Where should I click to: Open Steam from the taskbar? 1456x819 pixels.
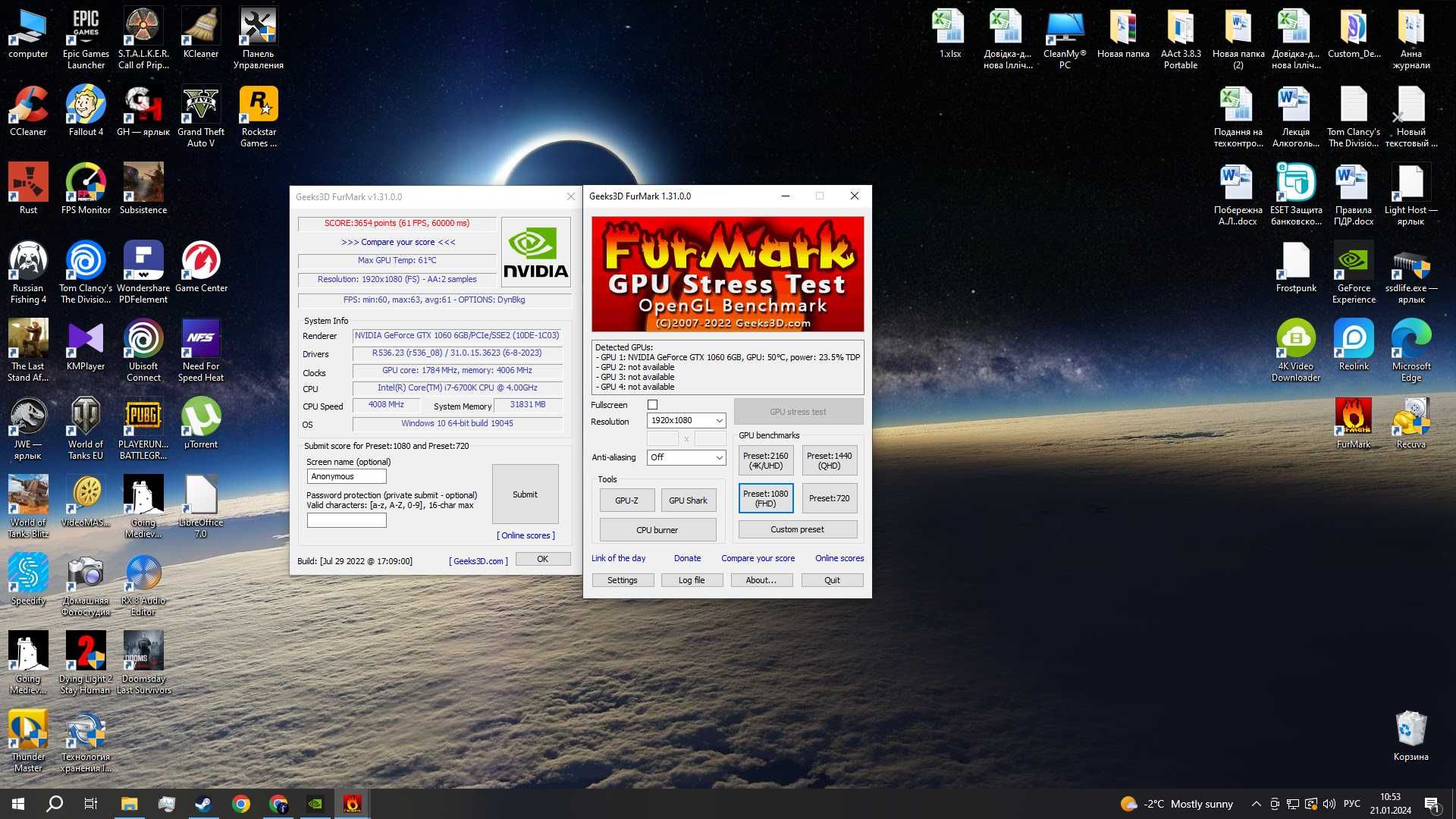[x=203, y=804]
